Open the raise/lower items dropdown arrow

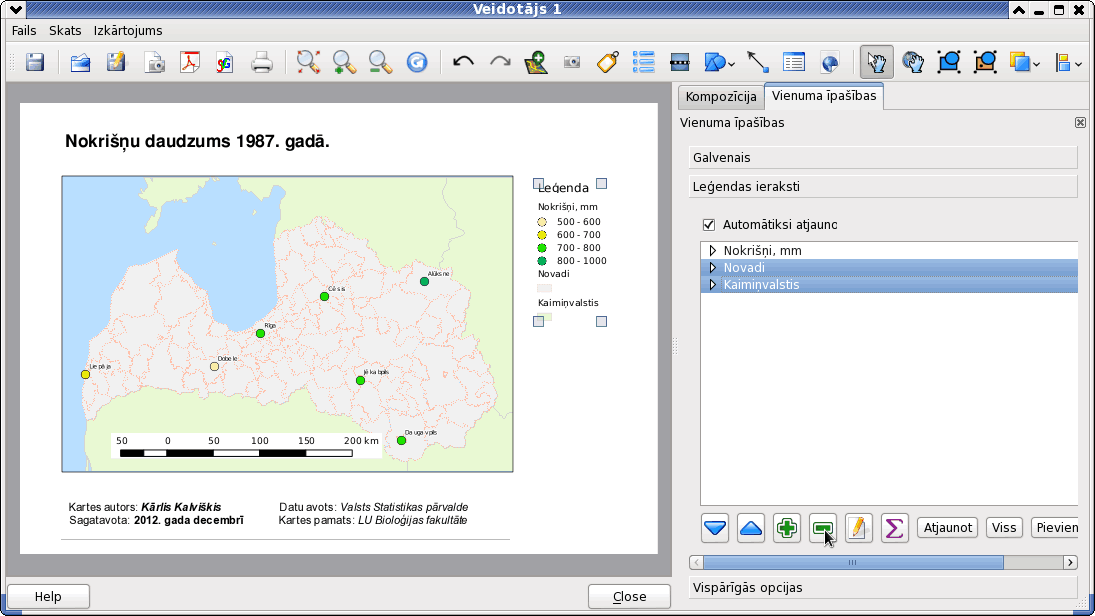1036,64
